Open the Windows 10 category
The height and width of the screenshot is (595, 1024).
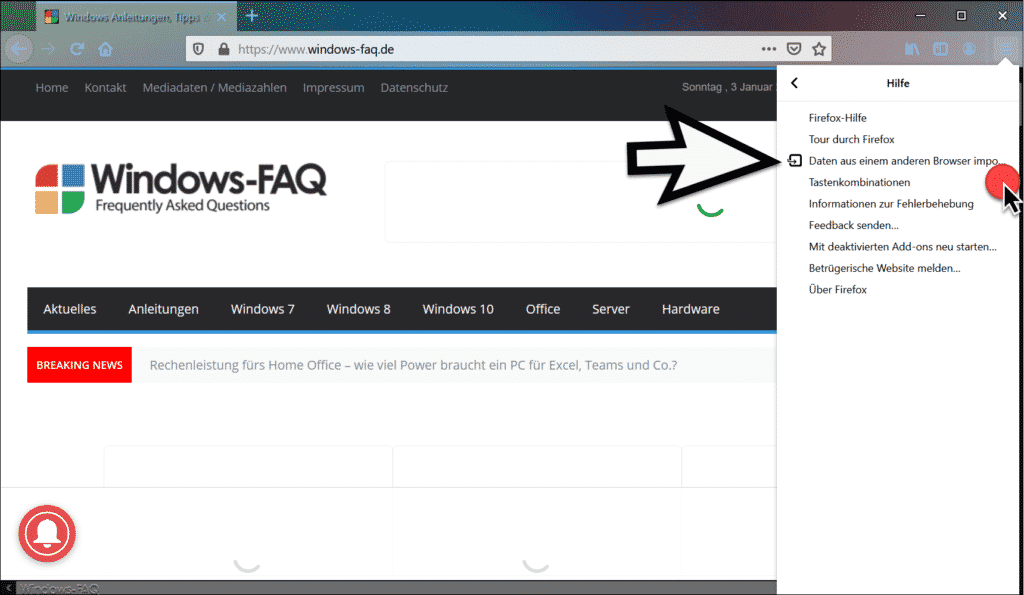[458, 309]
